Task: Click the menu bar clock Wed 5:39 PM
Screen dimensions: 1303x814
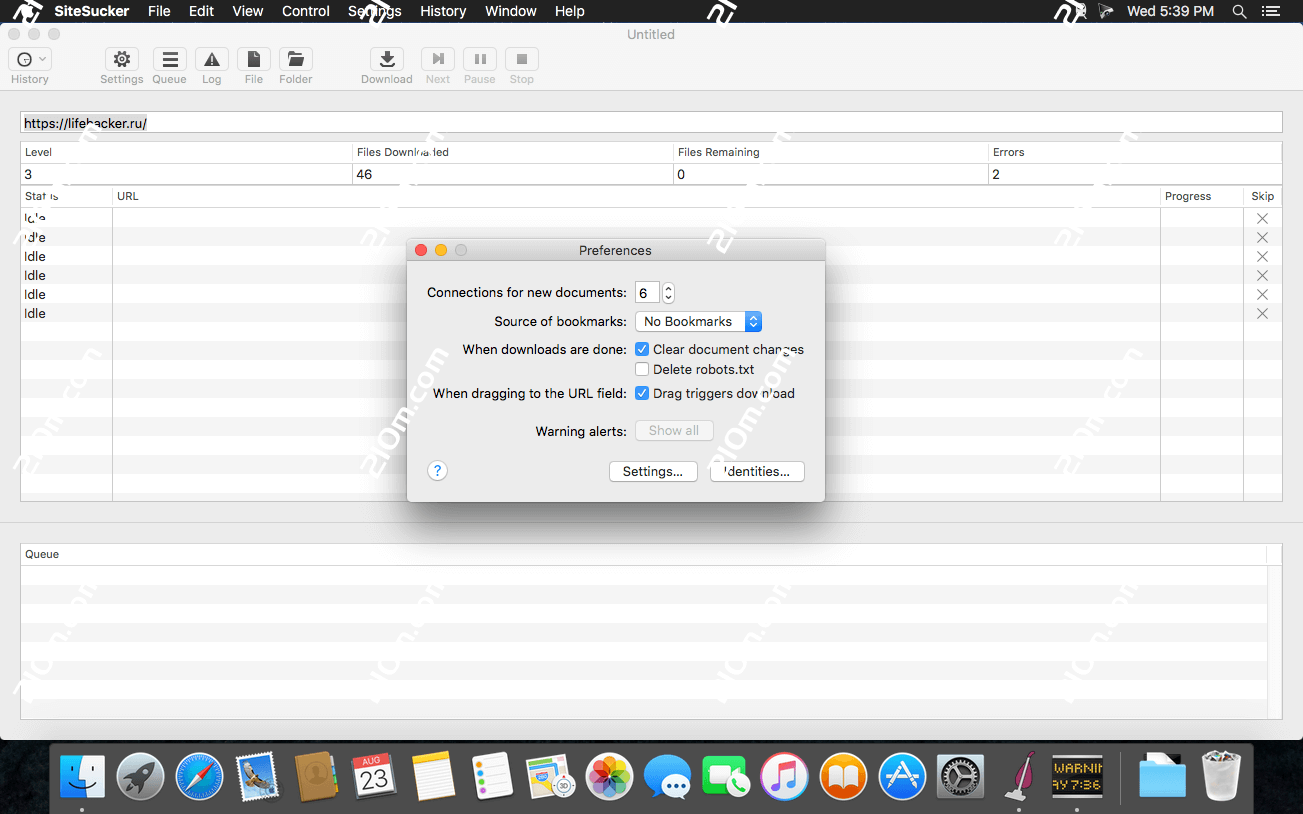Action: (x=1170, y=11)
